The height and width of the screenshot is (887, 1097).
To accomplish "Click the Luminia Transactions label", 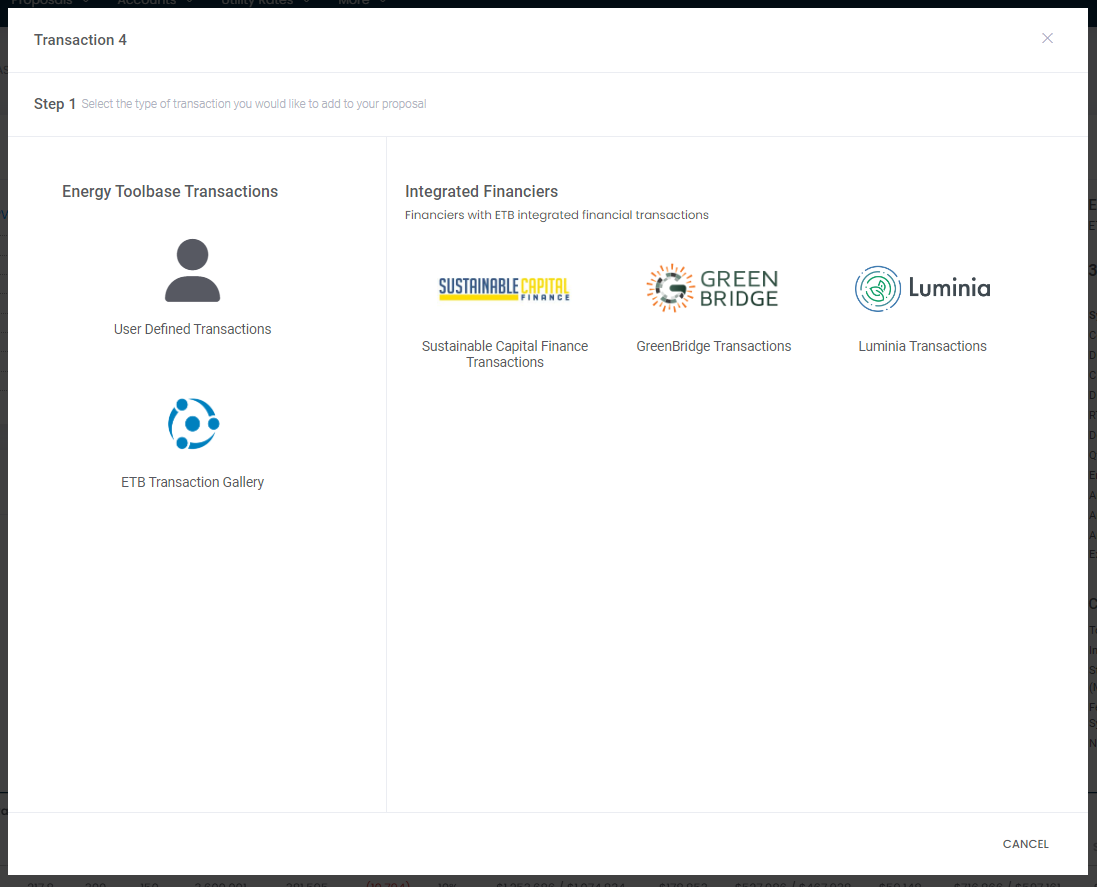I will pos(922,346).
